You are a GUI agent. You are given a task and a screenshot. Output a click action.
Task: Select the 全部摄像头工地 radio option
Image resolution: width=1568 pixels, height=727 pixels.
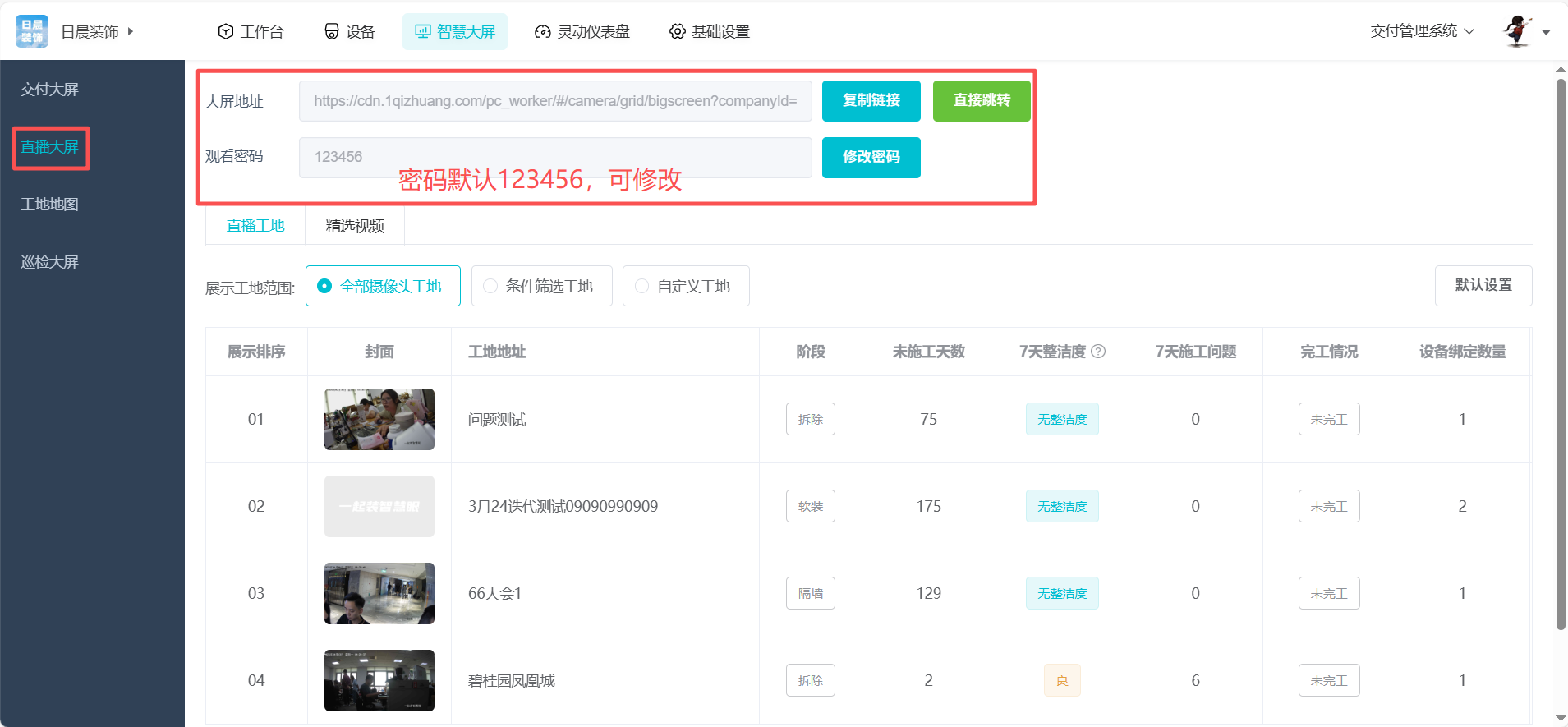point(324,286)
